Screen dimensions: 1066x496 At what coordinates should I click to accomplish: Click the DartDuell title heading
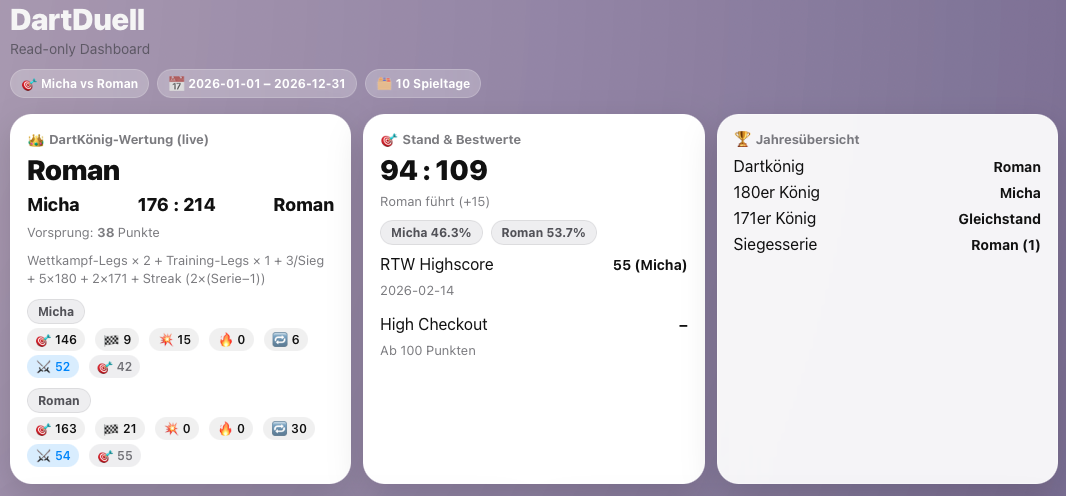point(77,20)
